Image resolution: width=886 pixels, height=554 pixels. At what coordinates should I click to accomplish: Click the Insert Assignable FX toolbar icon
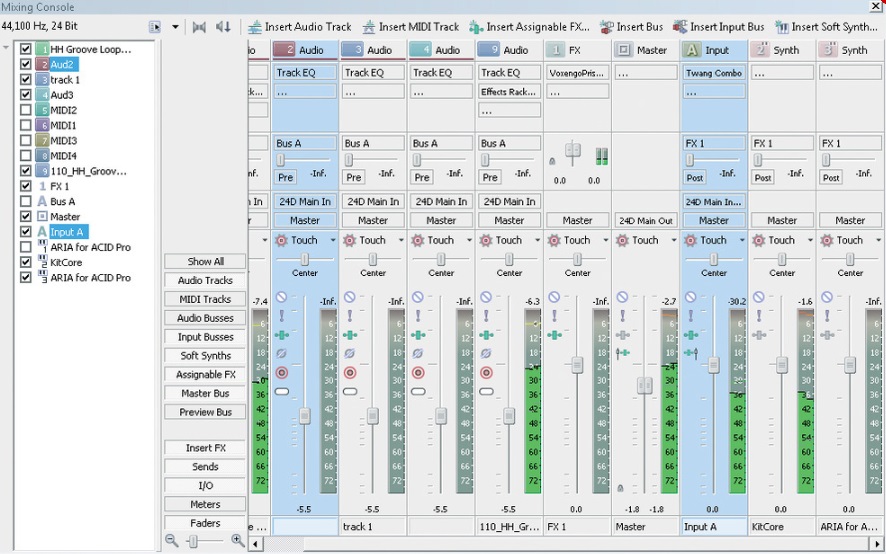pyautogui.click(x=476, y=27)
